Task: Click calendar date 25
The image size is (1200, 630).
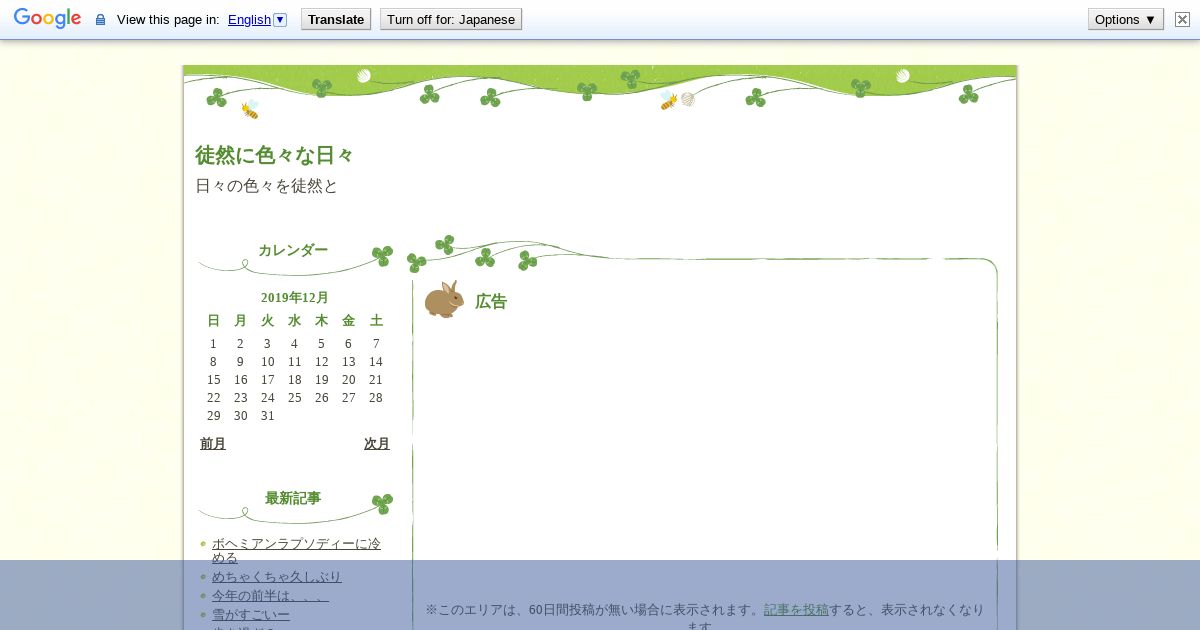Action: (x=295, y=397)
